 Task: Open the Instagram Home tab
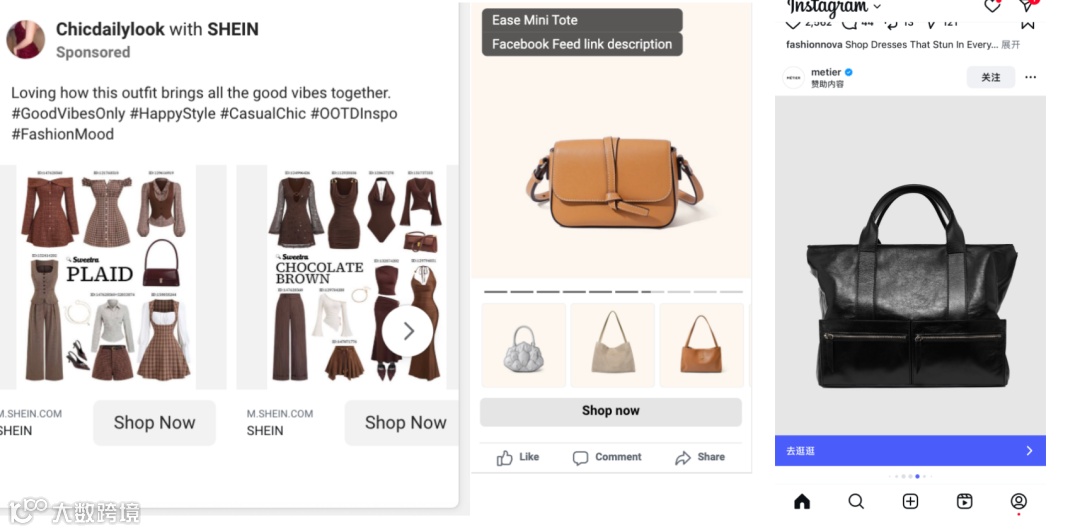point(802,501)
